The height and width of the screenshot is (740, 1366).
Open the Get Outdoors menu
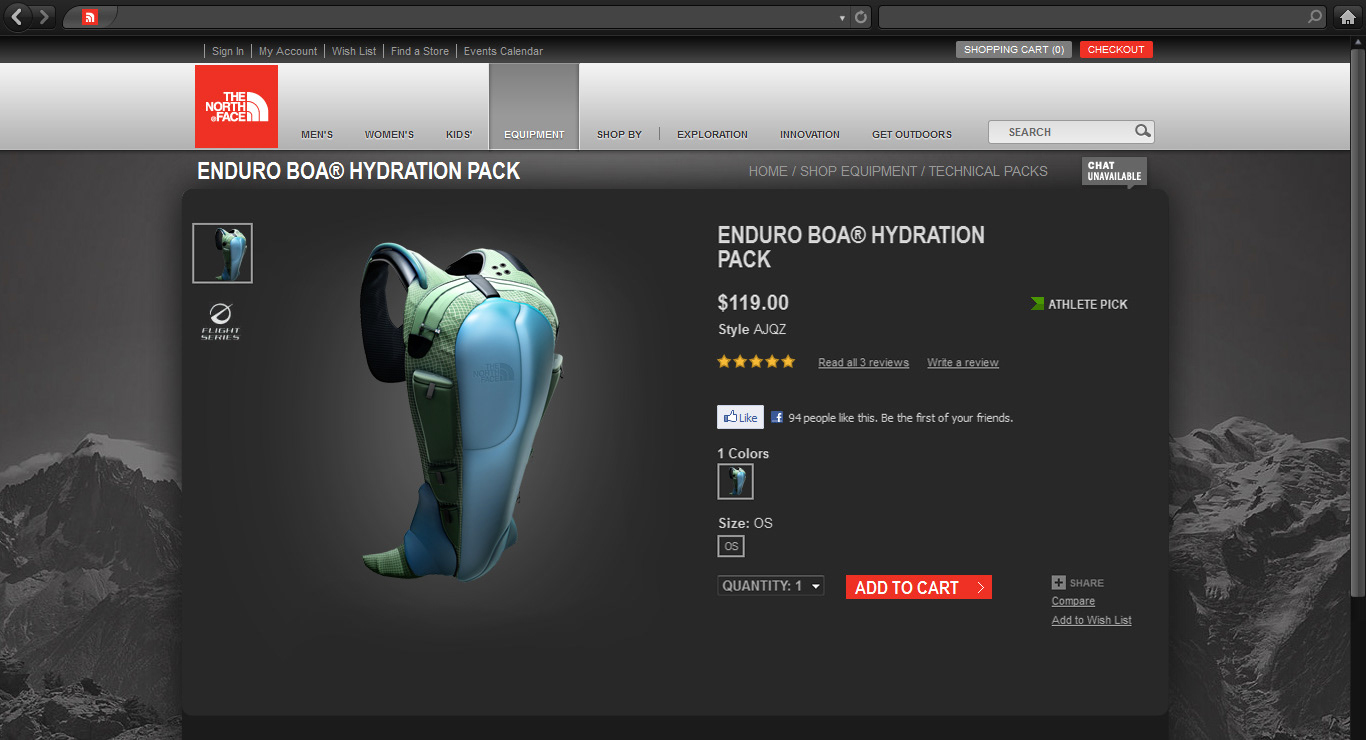pyautogui.click(x=912, y=134)
